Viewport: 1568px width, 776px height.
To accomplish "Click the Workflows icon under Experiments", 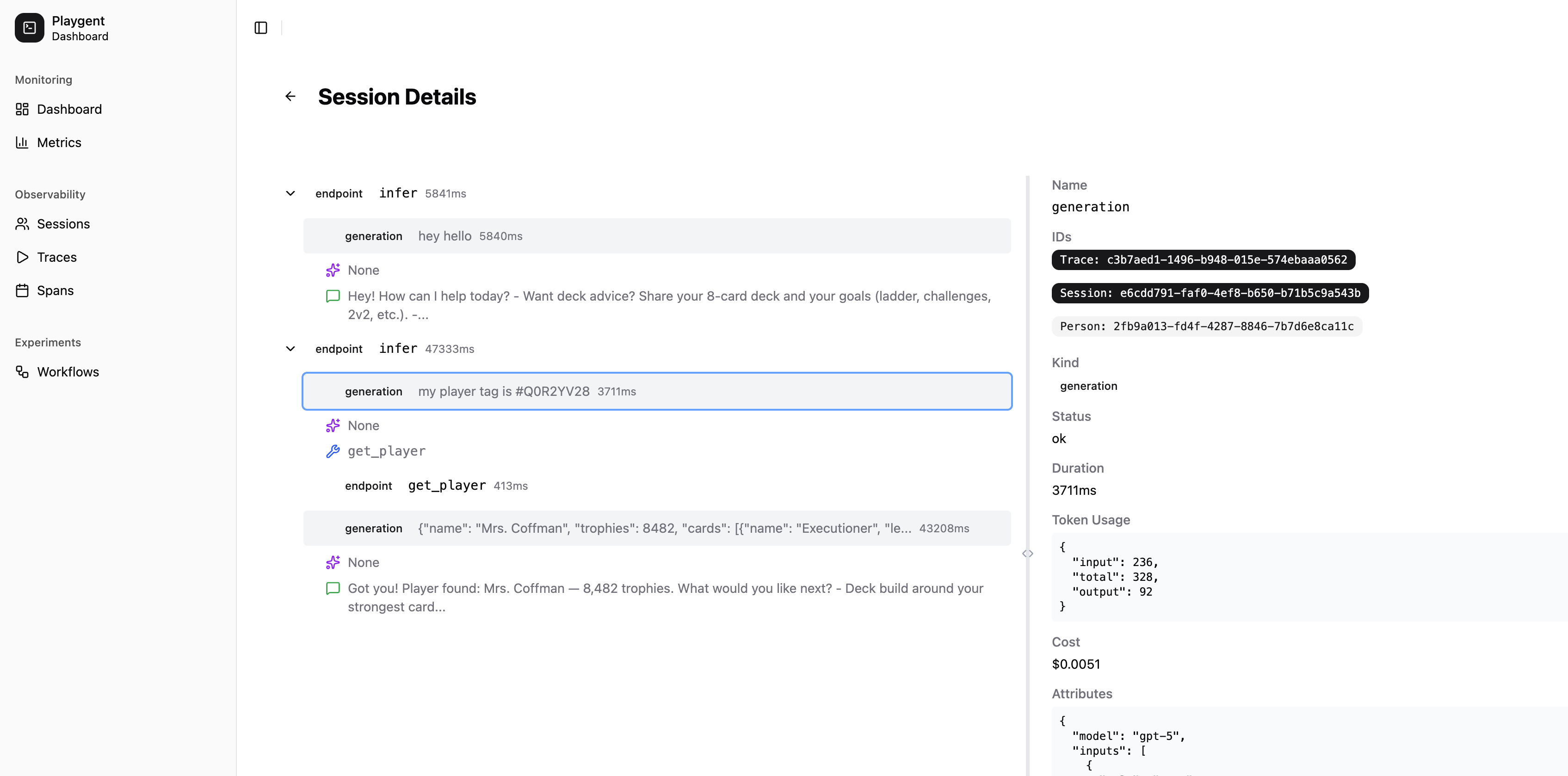I will coord(22,372).
